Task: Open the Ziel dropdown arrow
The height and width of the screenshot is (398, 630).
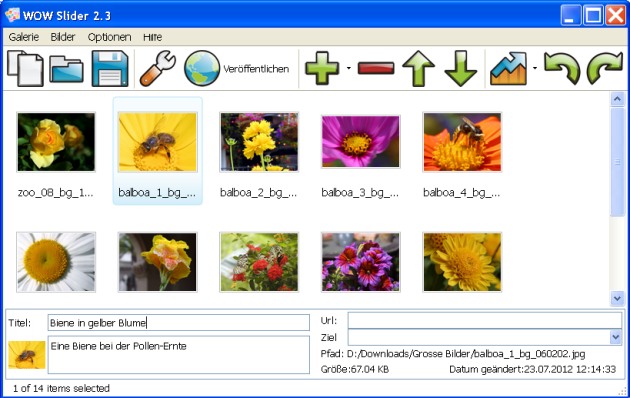Action: coord(616,337)
